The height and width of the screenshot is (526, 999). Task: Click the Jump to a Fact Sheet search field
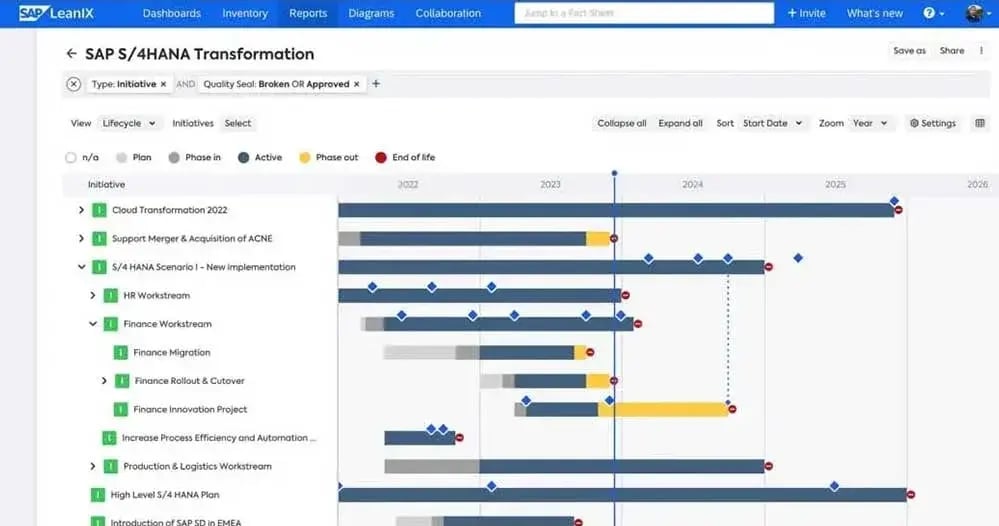[x=644, y=13]
